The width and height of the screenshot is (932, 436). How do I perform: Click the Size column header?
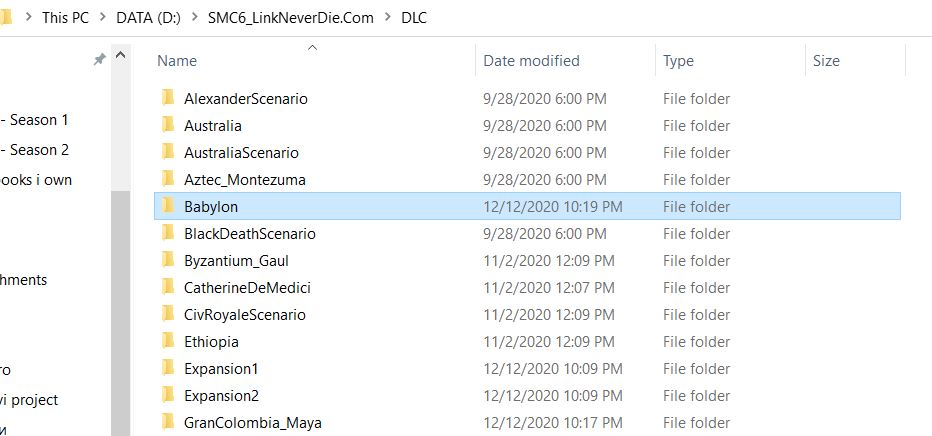pyautogui.click(x=826, y=61)
